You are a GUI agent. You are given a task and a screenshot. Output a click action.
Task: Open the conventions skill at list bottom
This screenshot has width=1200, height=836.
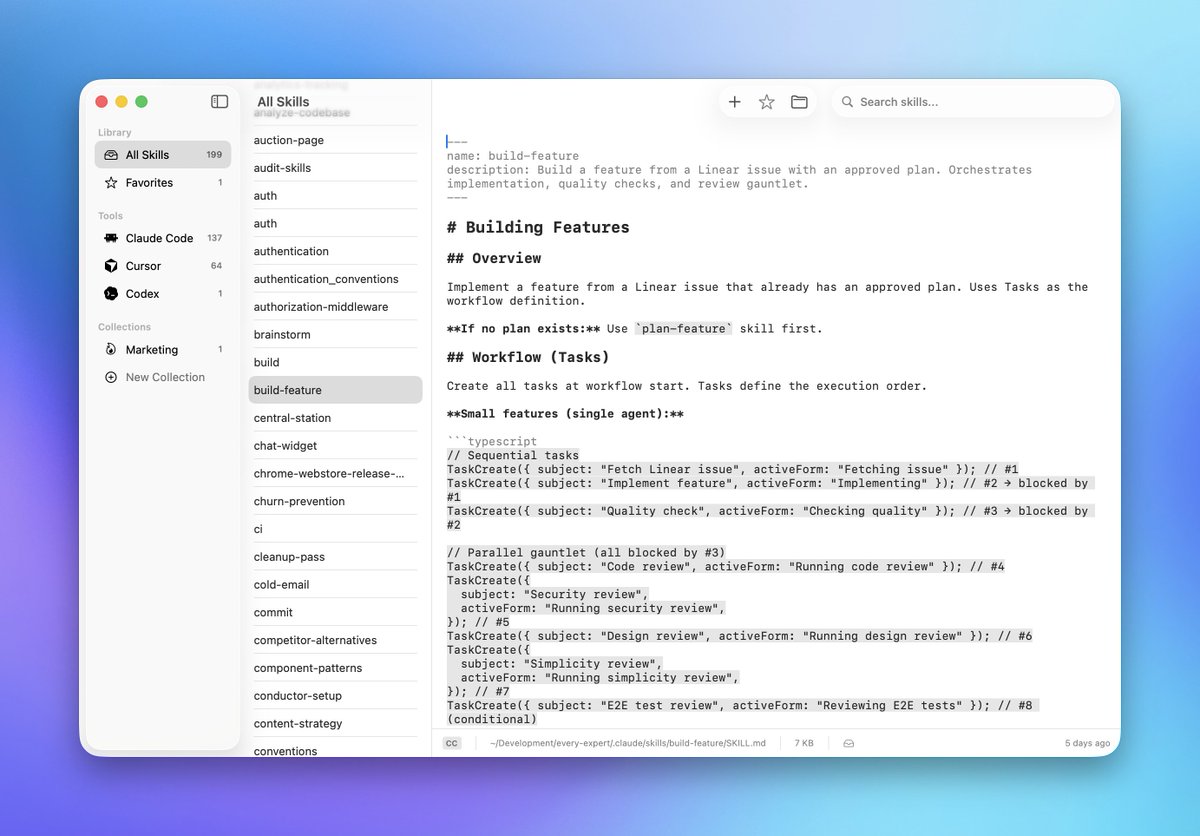coord(335,750)
